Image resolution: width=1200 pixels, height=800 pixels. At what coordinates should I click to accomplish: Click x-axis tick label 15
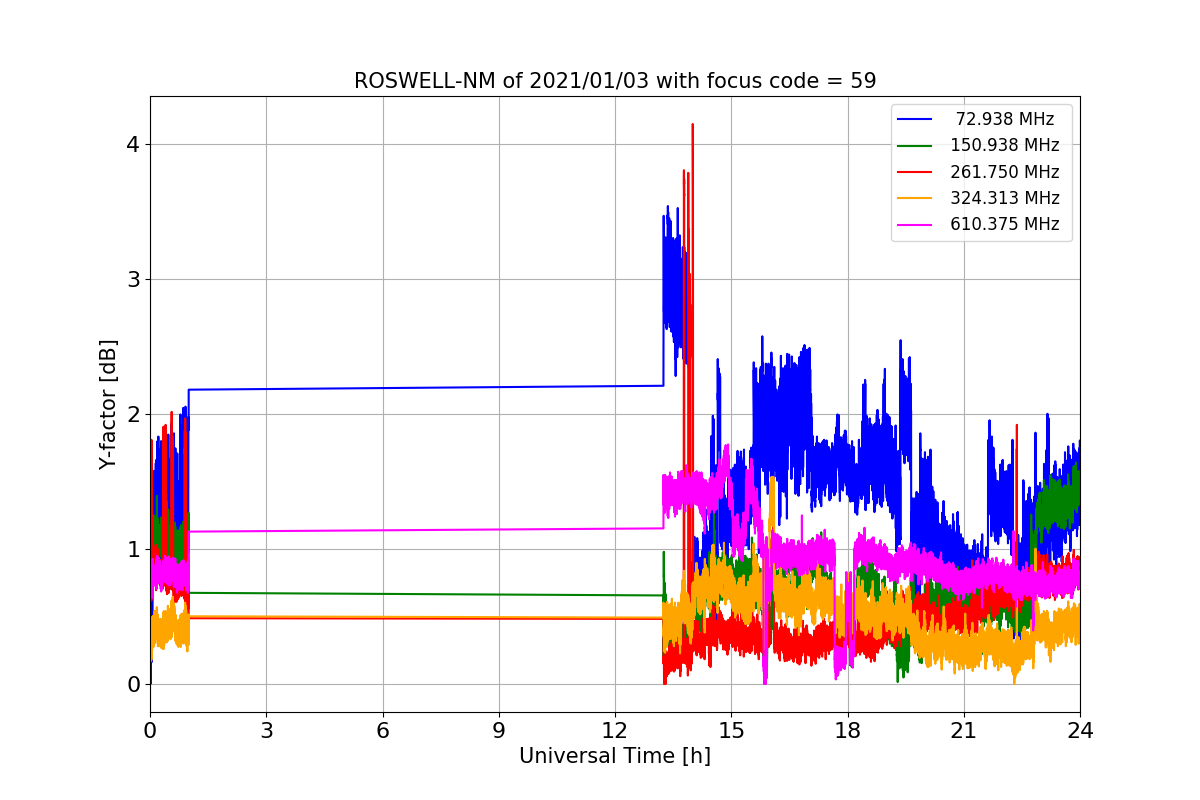click(731, 731)
